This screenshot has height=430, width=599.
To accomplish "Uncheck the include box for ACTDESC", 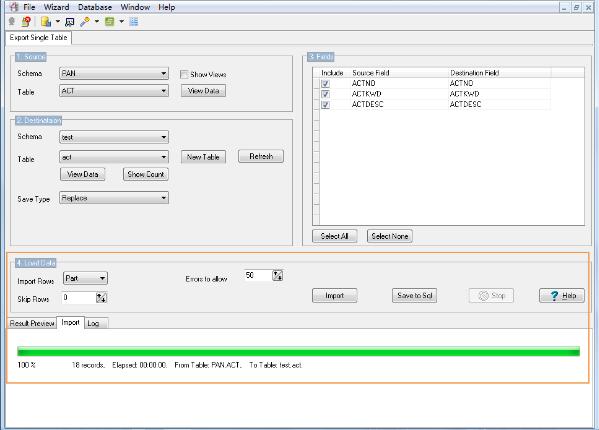I will tap(325, 105).
